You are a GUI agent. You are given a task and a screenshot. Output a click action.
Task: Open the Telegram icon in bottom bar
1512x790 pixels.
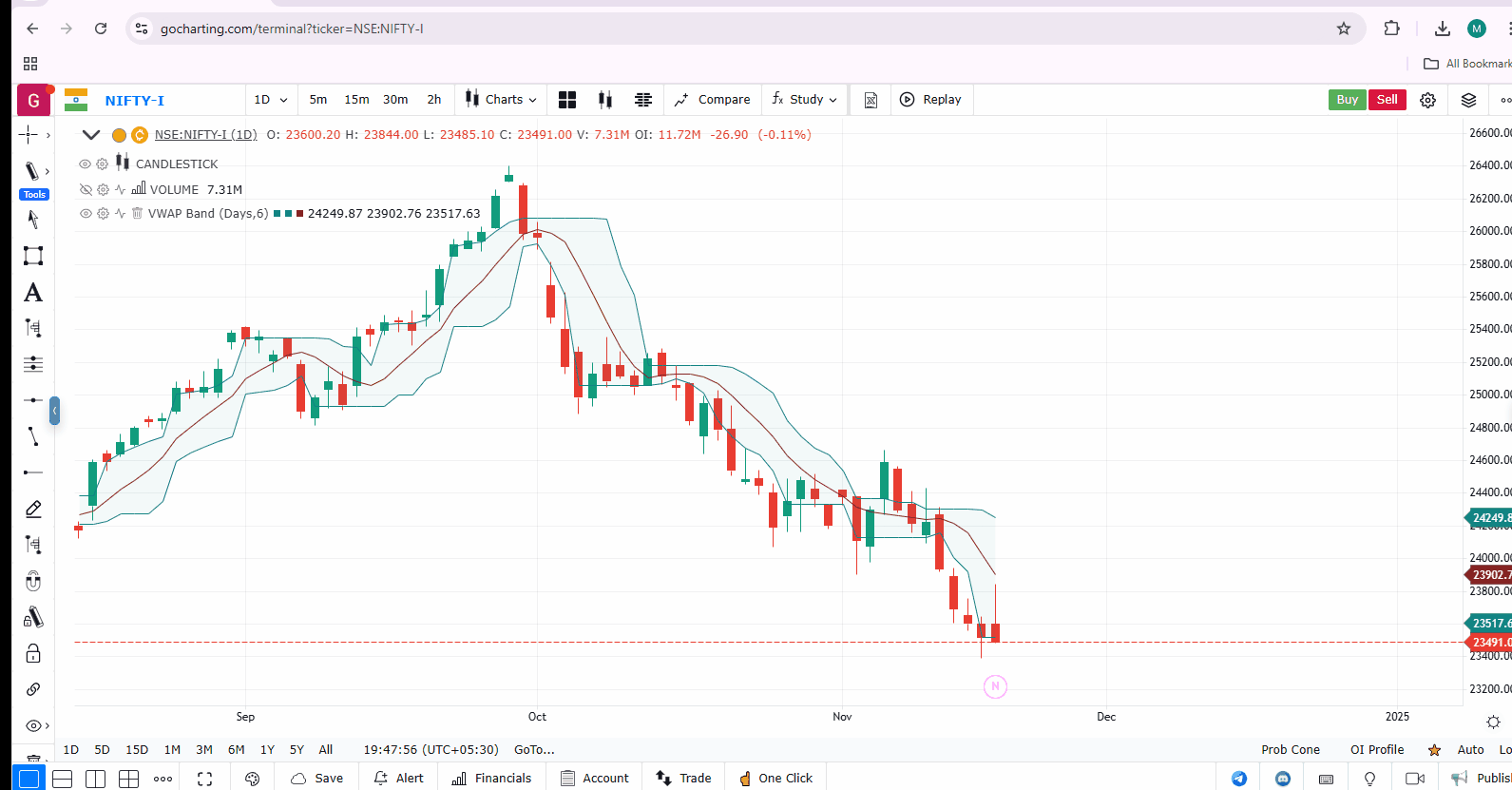tap(1239, 779)
